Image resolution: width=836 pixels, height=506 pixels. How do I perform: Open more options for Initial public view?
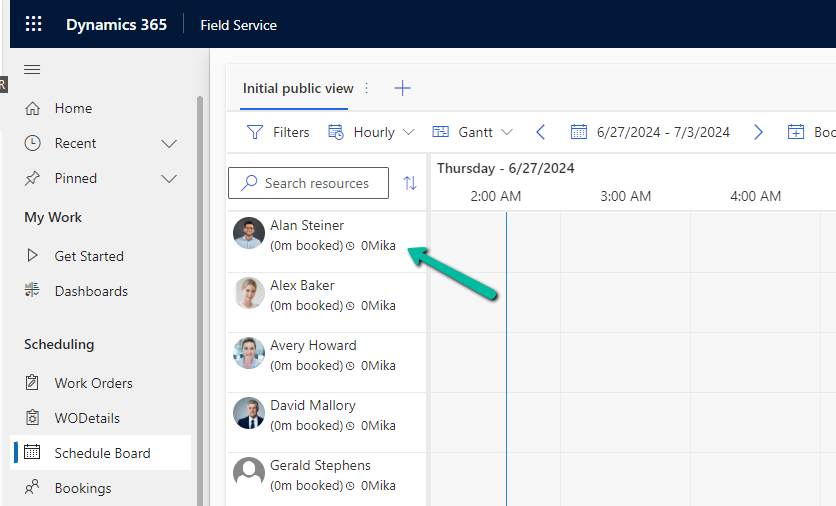[x=366, y=88]
